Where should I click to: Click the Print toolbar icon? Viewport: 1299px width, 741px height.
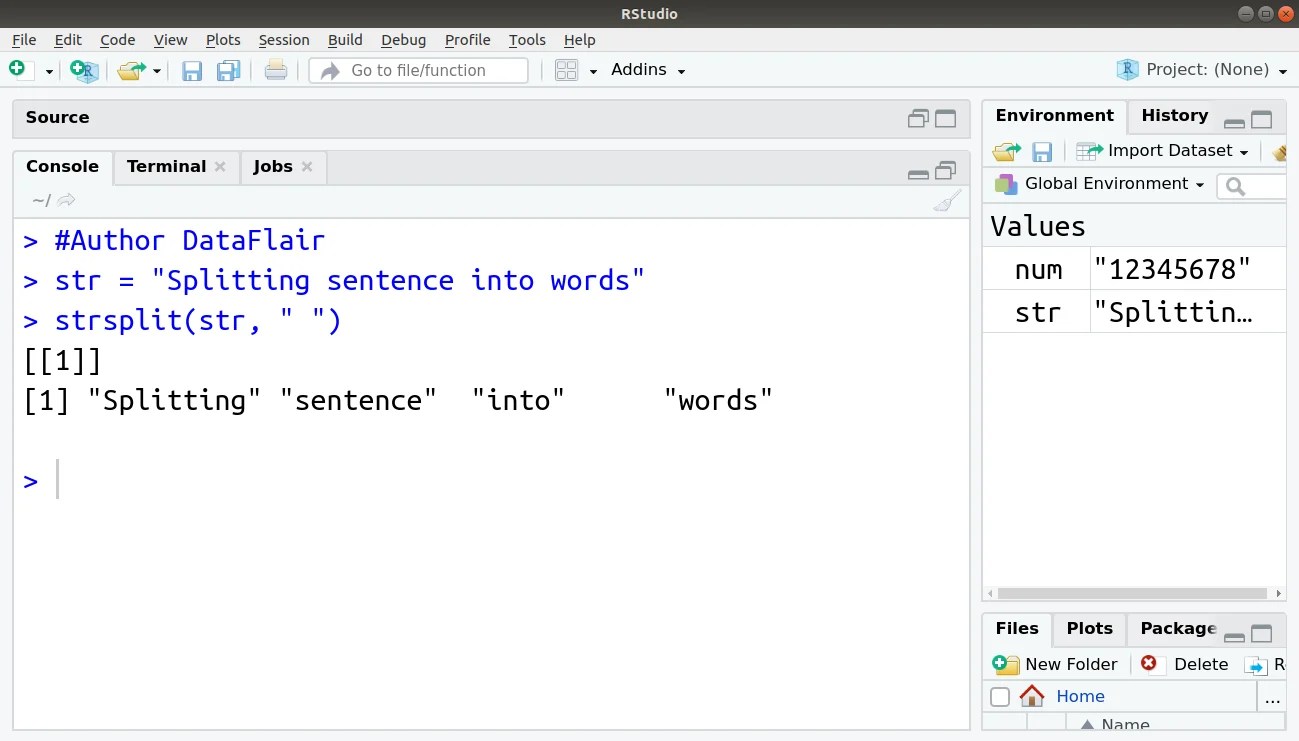point(276,69)
